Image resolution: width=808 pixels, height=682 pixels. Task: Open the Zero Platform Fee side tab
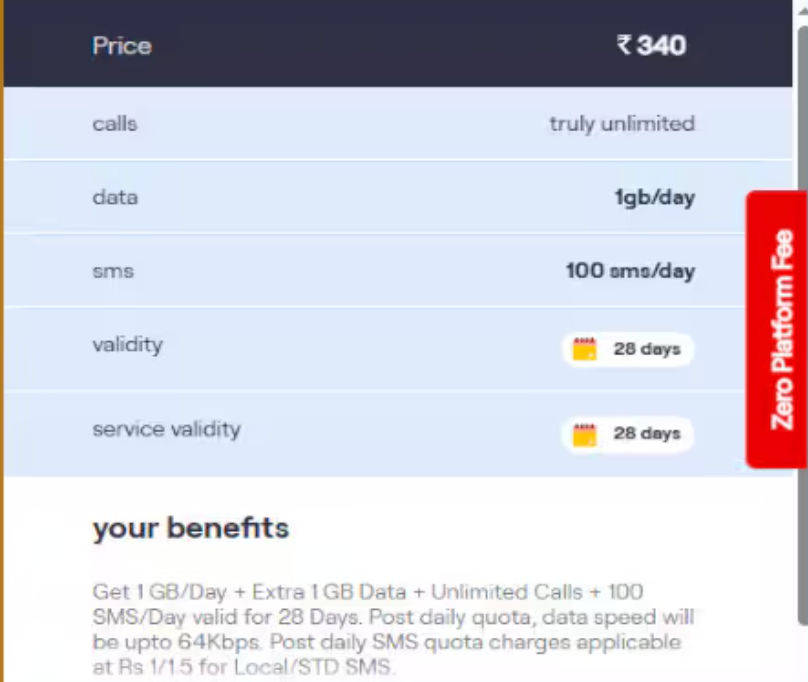click(x=777, y=329)
